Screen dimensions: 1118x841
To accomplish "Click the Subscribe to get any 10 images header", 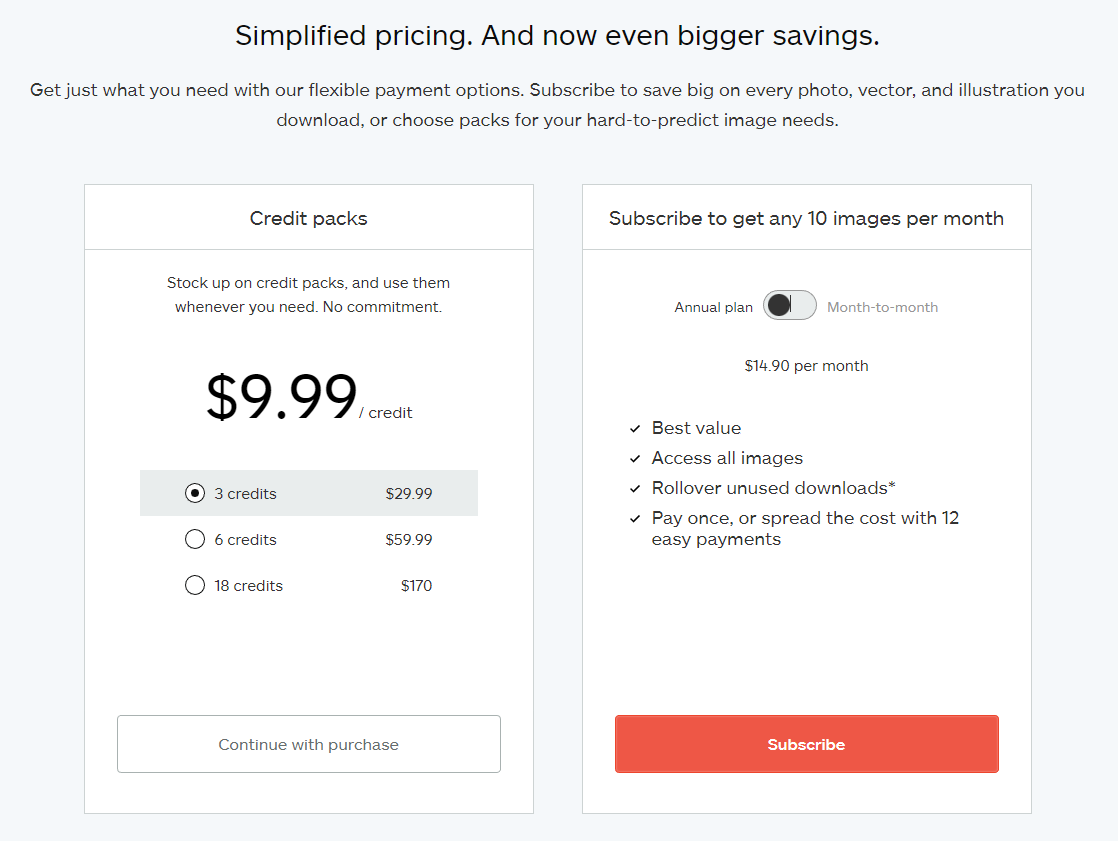I will pyautogui.click(x=806, y=218).
